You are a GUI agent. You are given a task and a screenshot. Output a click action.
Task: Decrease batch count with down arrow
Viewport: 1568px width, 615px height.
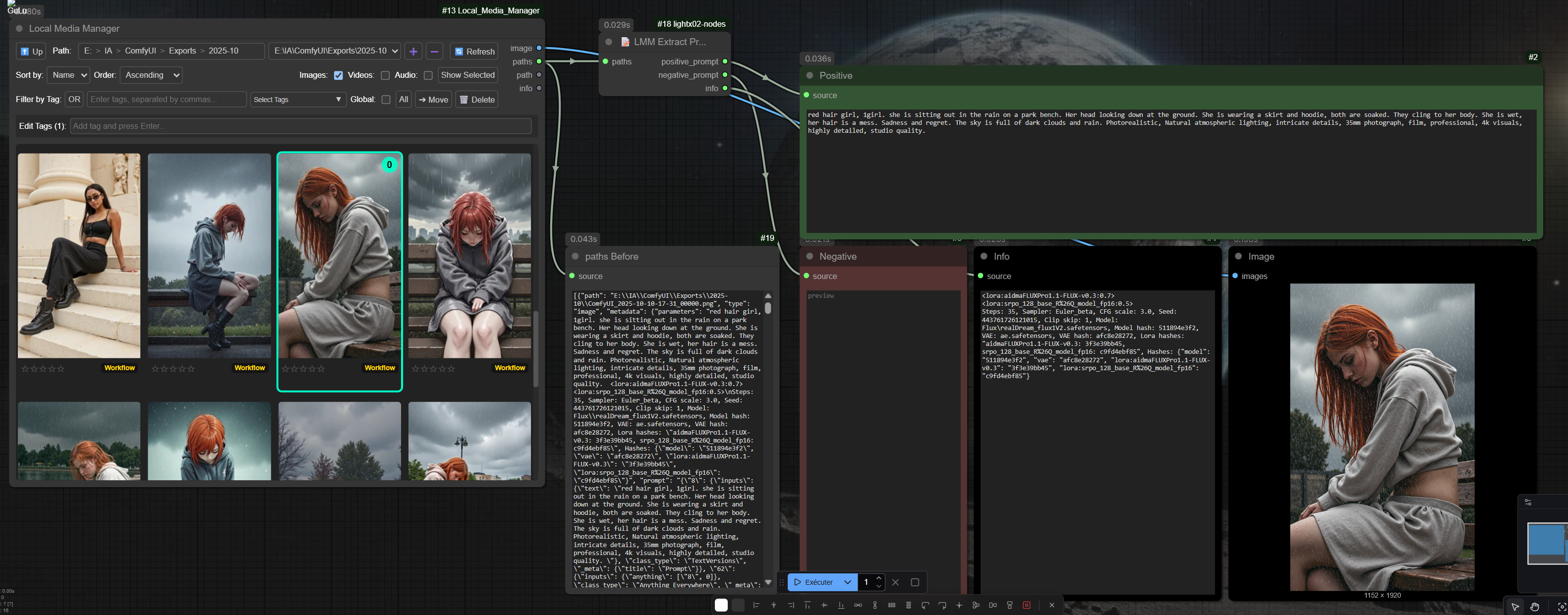878,586
